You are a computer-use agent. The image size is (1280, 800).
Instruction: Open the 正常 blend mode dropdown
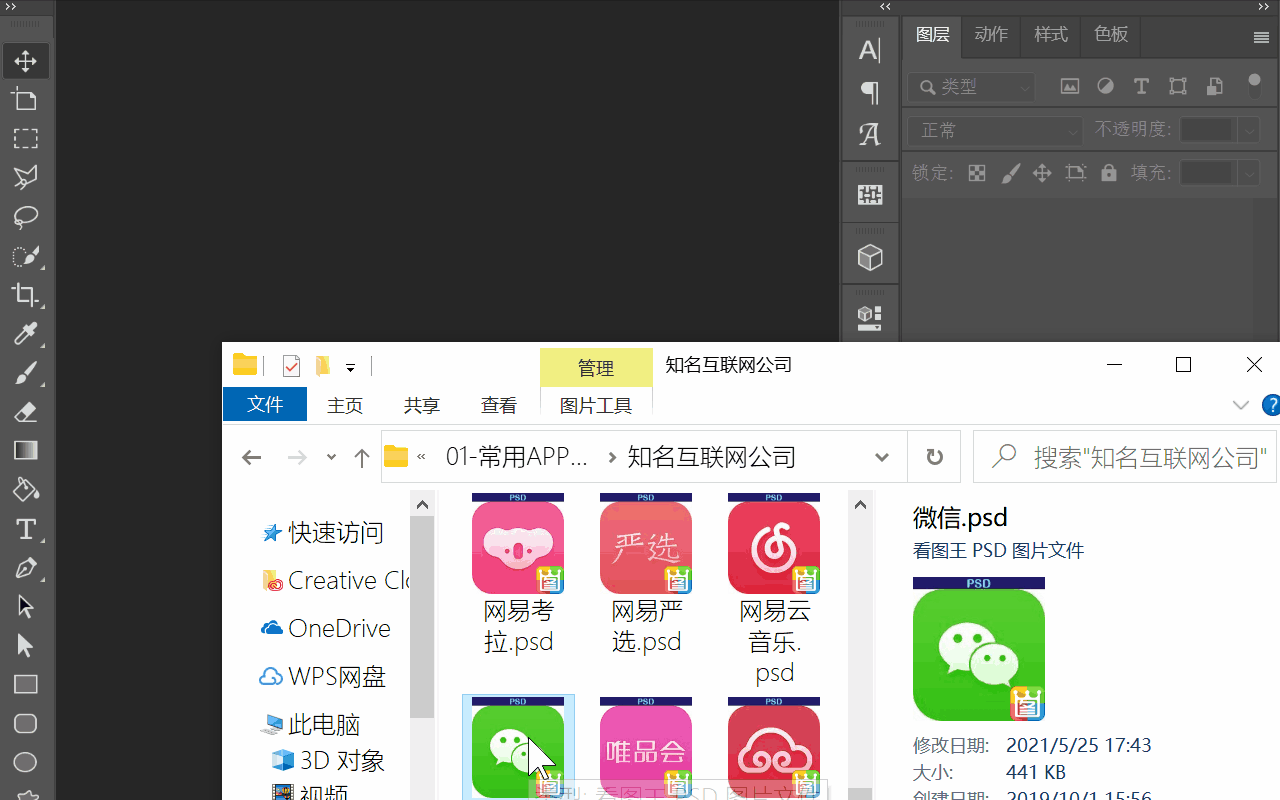coord(995,130)
